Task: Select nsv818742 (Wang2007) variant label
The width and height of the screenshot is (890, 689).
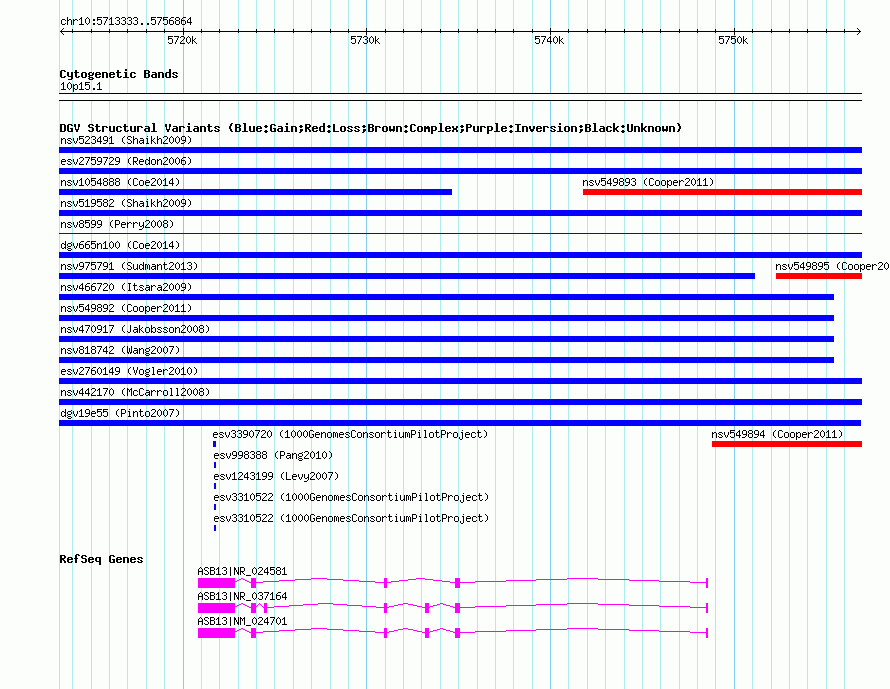Action: click(120, 350)
